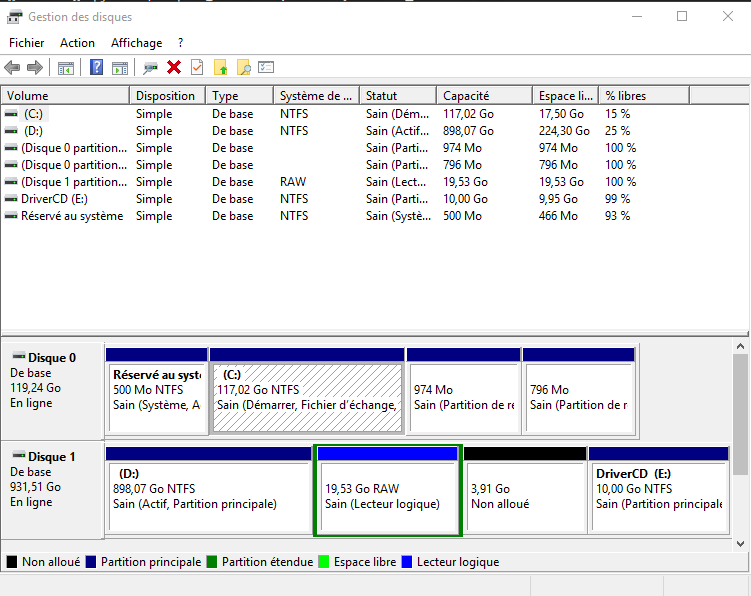Click the 10,00 Go capacity cell
This screenshot has width=751, height=596.
[x=465, y=199]
